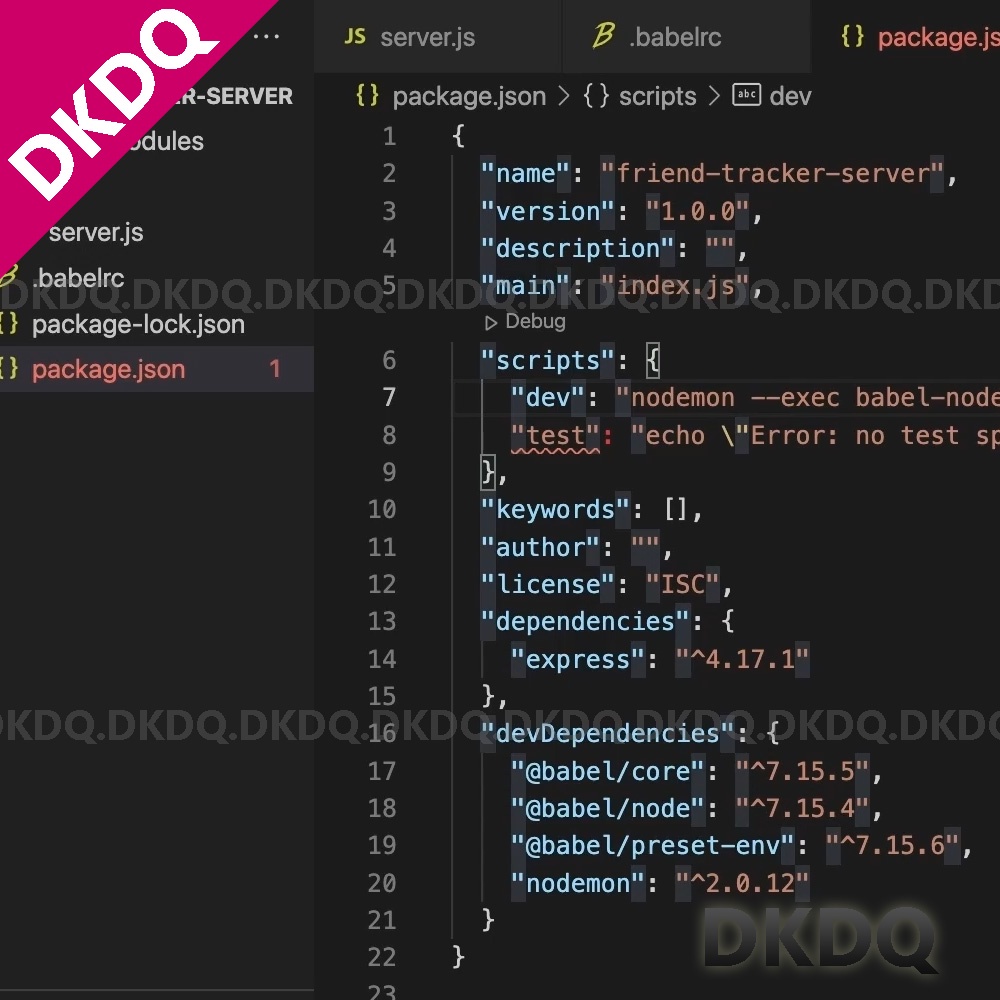1000x1000 pixels.
Task: Click the package-lock.json braces file icon
Action: [x=9, y=323]
